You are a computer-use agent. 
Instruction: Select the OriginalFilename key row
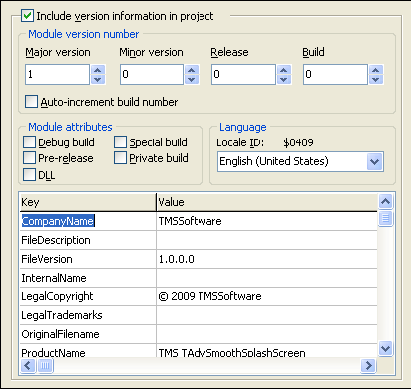point(88,334)
